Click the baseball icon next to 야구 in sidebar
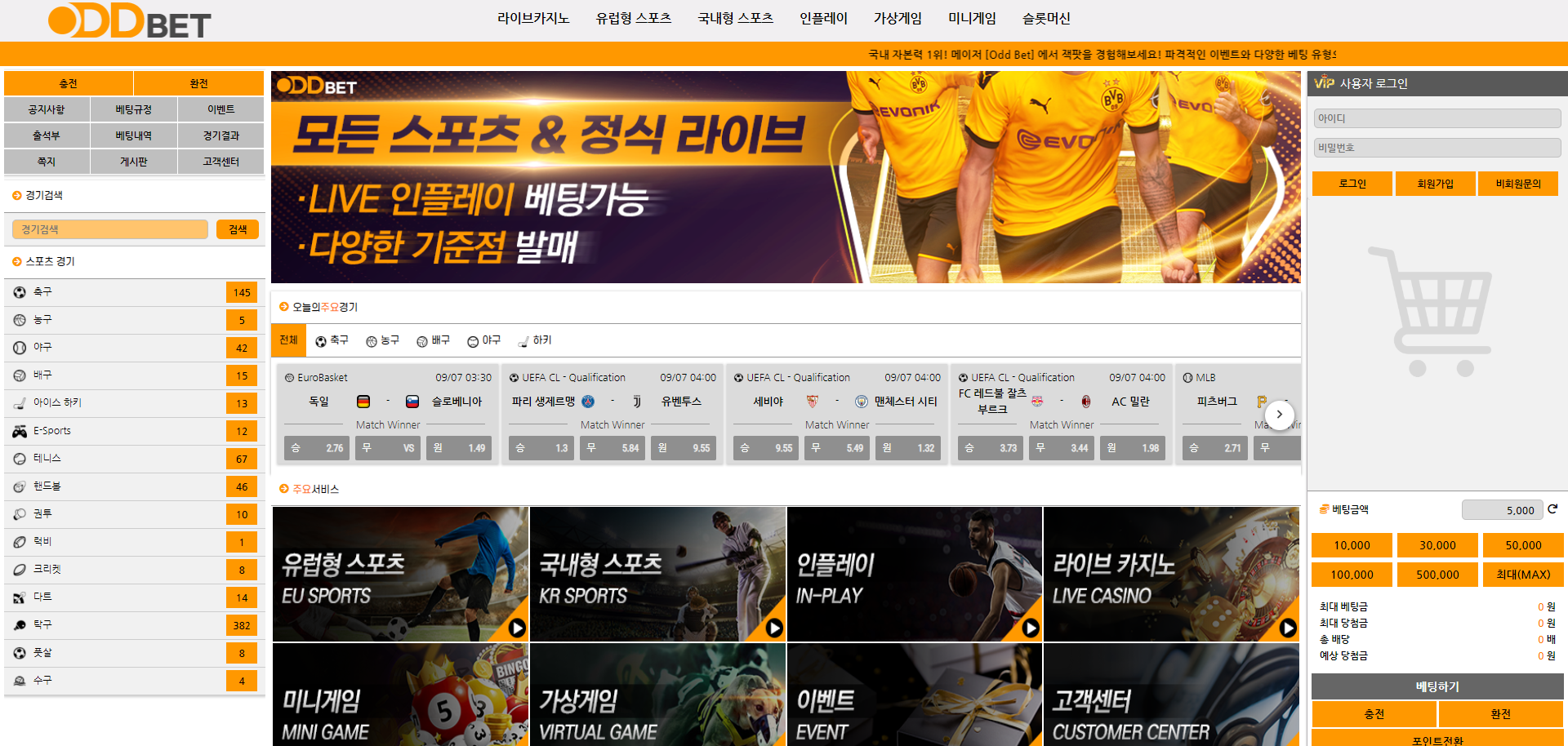 tap(20, 348)
